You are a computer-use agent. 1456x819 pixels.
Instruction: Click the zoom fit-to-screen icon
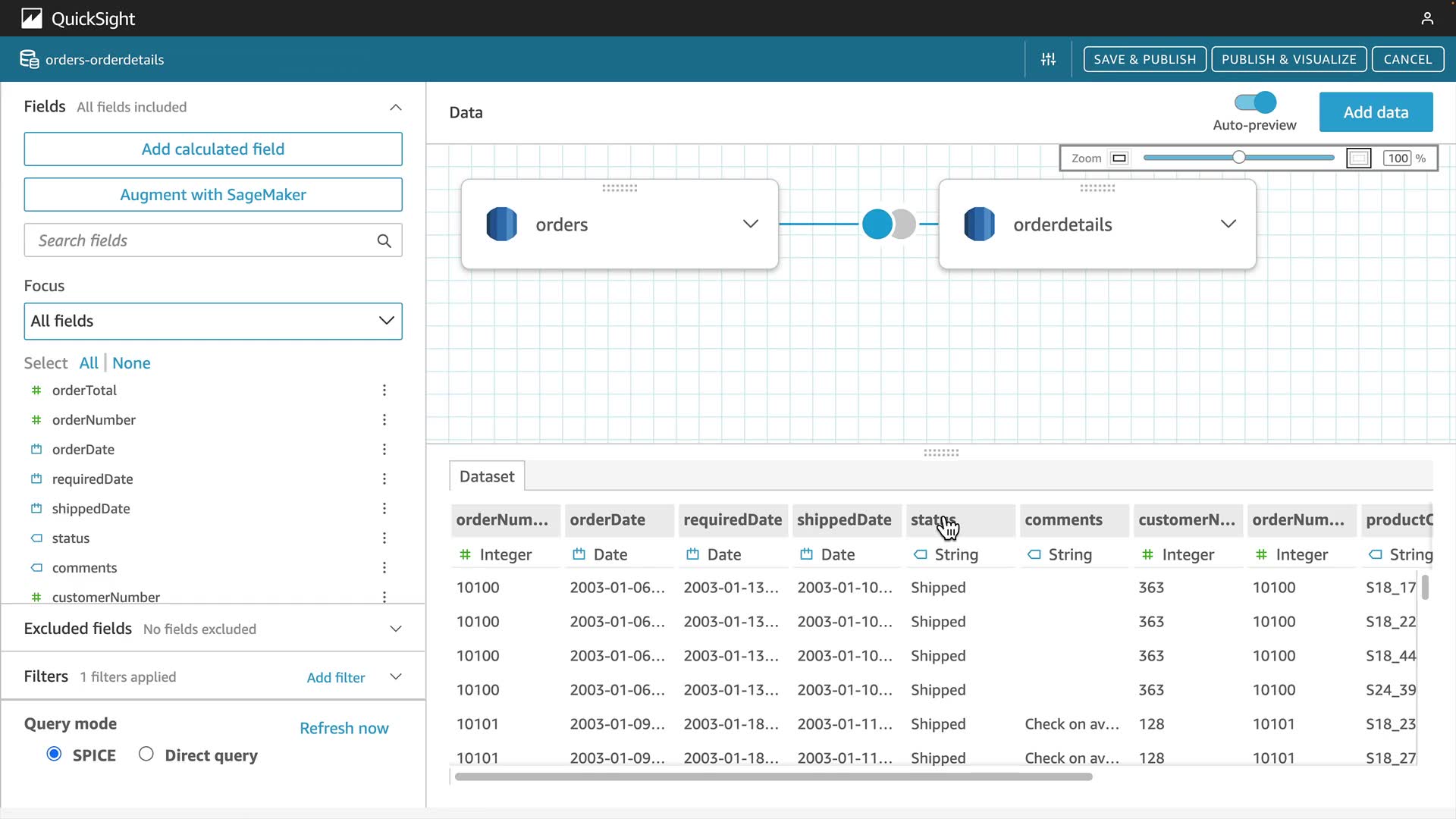click(1358, 158)
